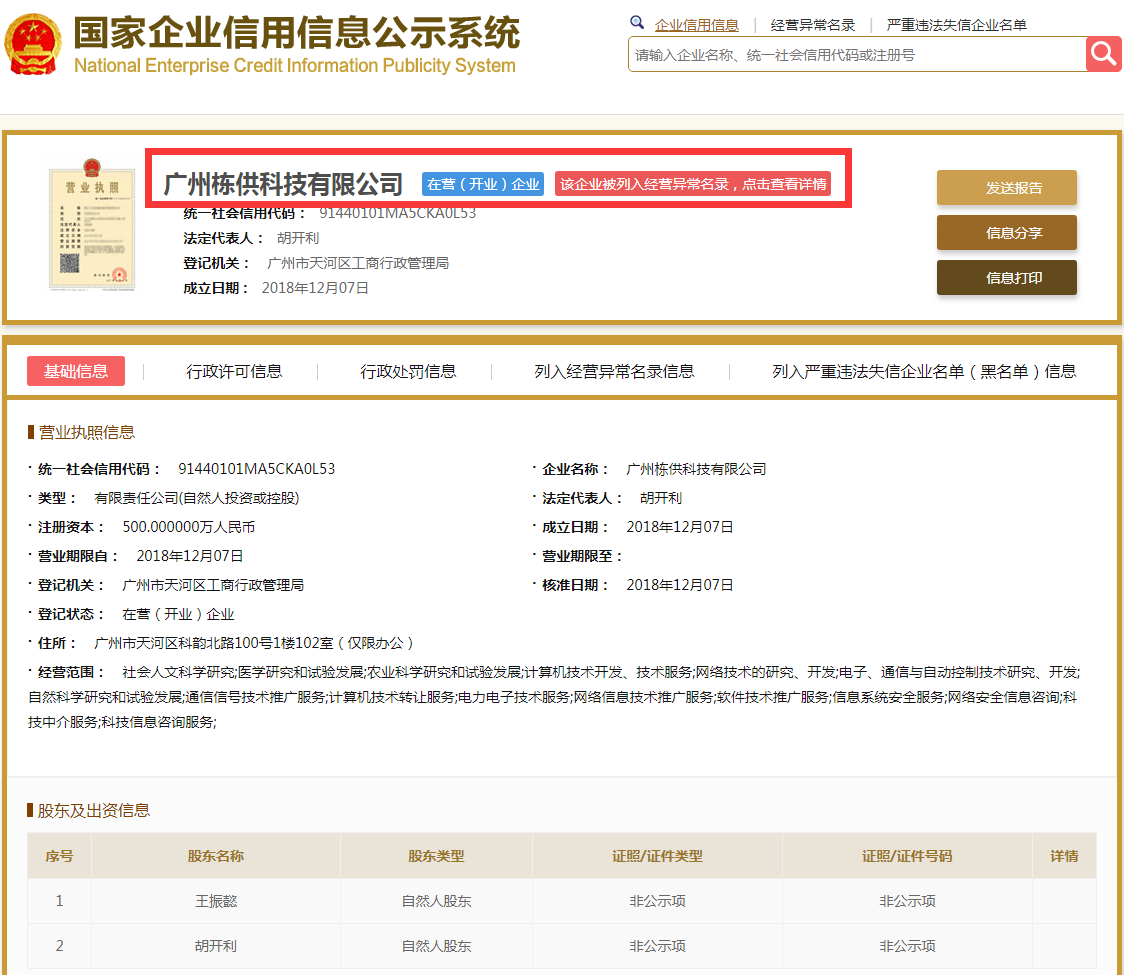1124x975 pixels.
Task: Open the 行政处罚信息 tab
Action: pos(408,371)
